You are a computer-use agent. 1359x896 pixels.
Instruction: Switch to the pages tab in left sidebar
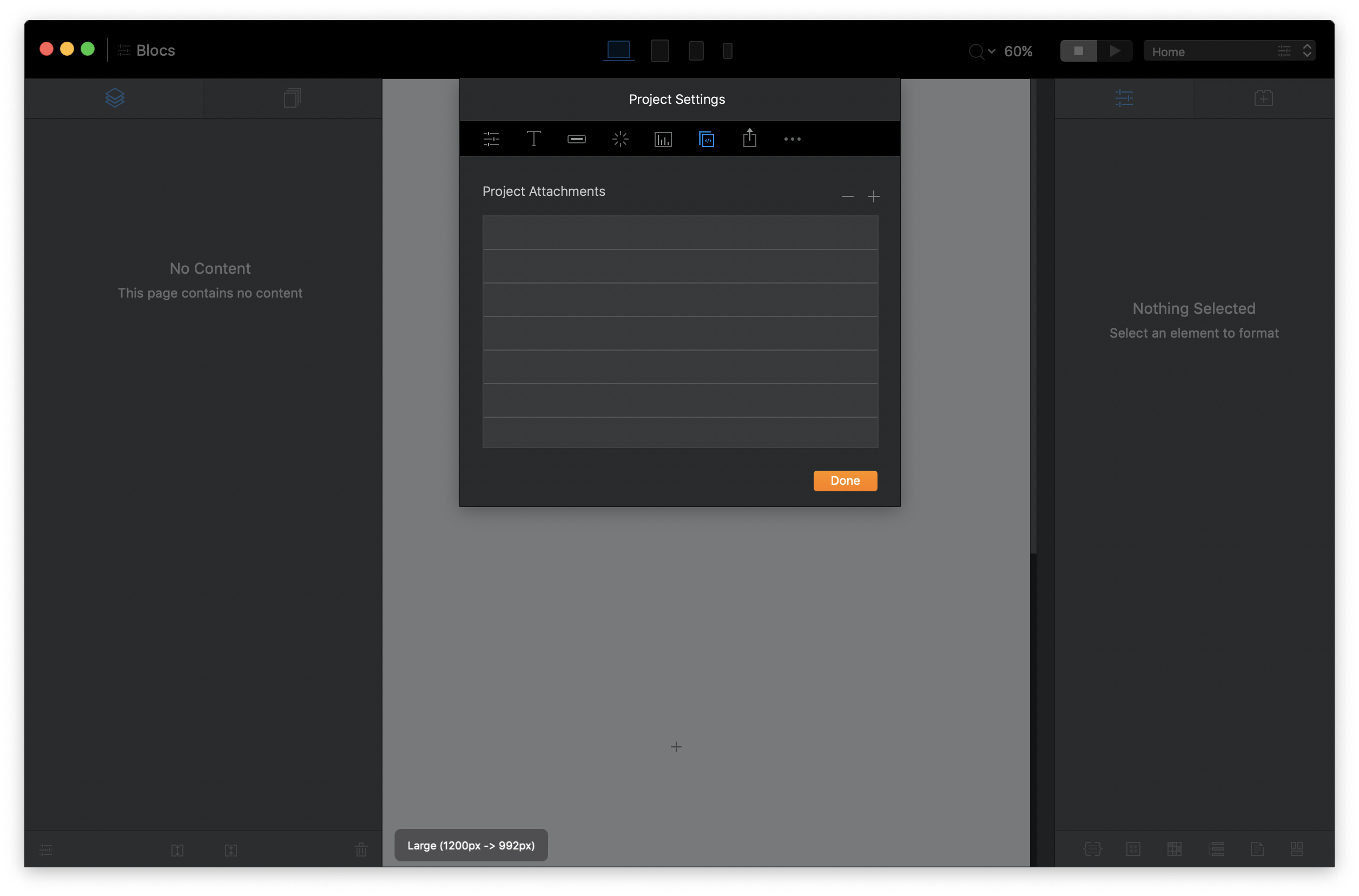coord(292,98)
